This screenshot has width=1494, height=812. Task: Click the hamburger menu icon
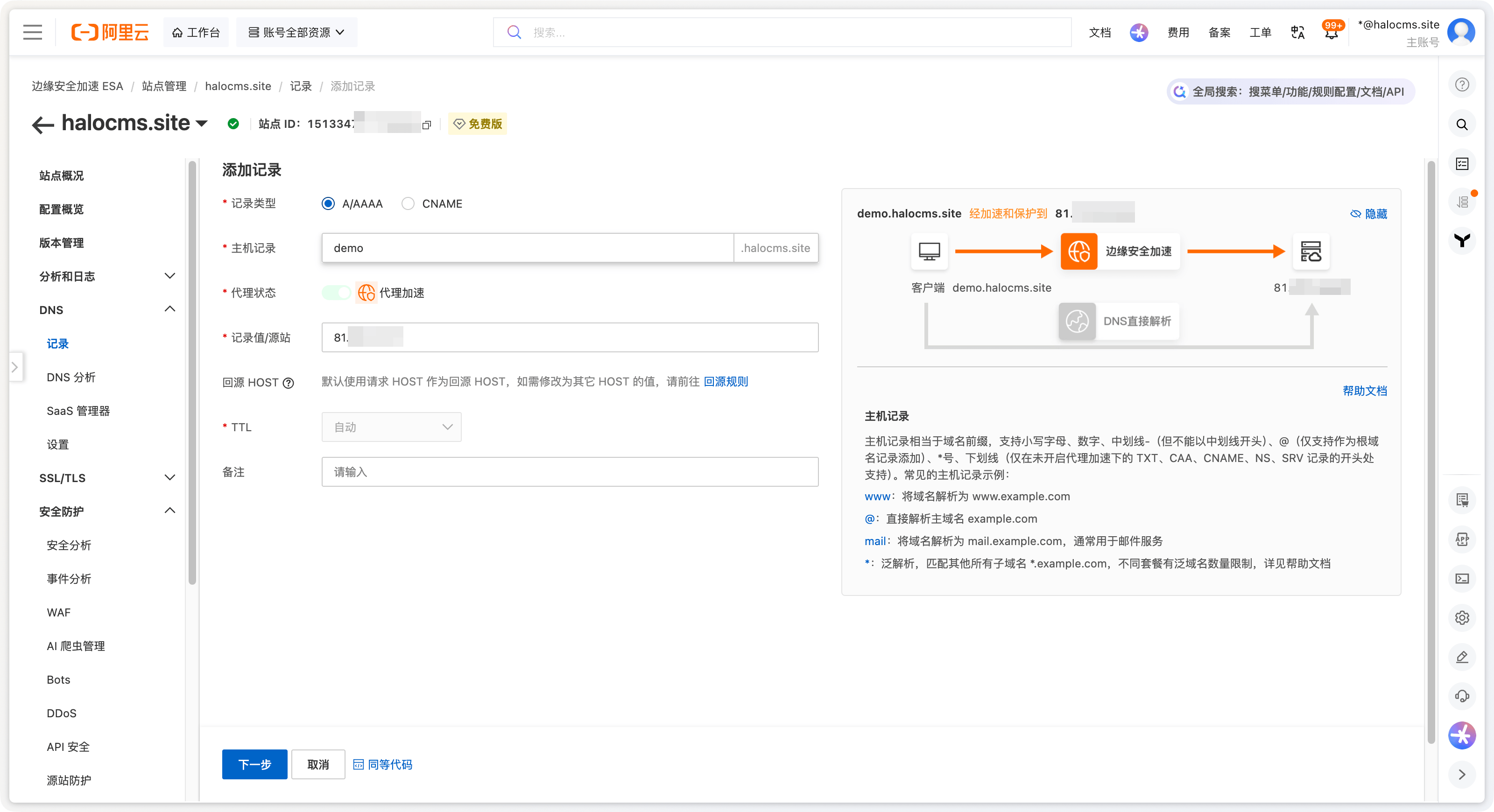pyautogui.click(x=33, y=33)
